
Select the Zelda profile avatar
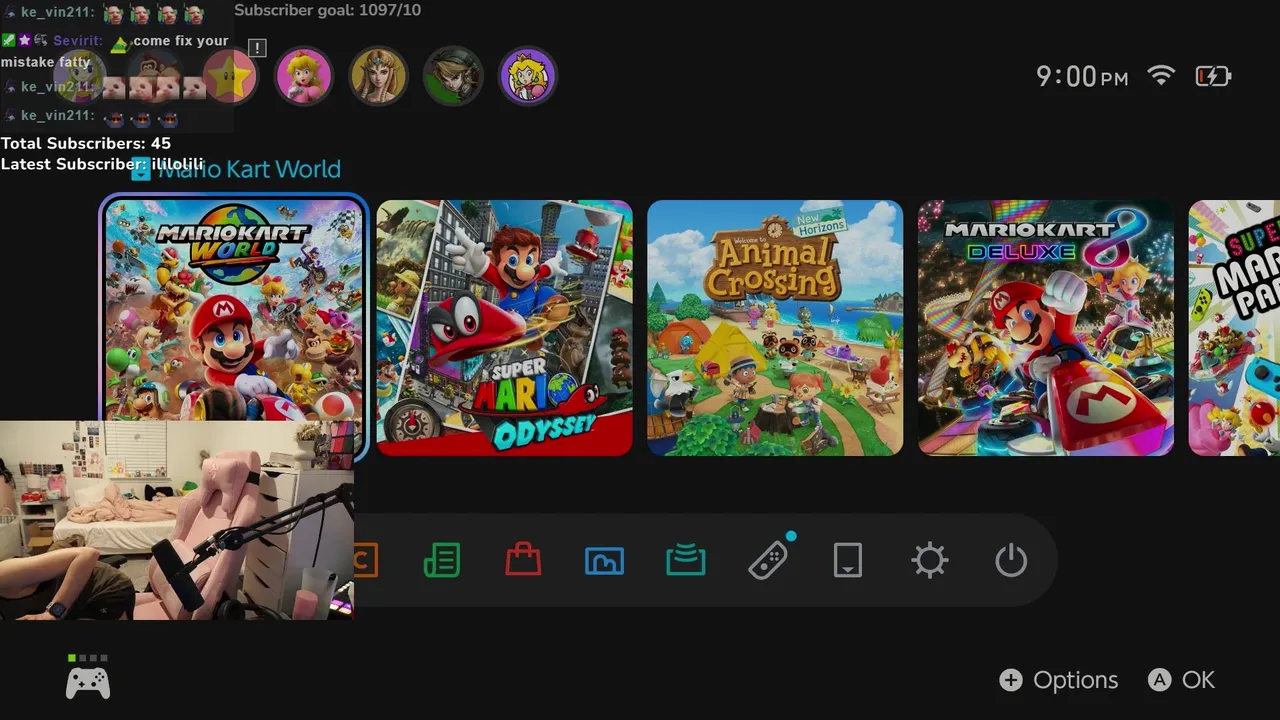pos(378,77)
